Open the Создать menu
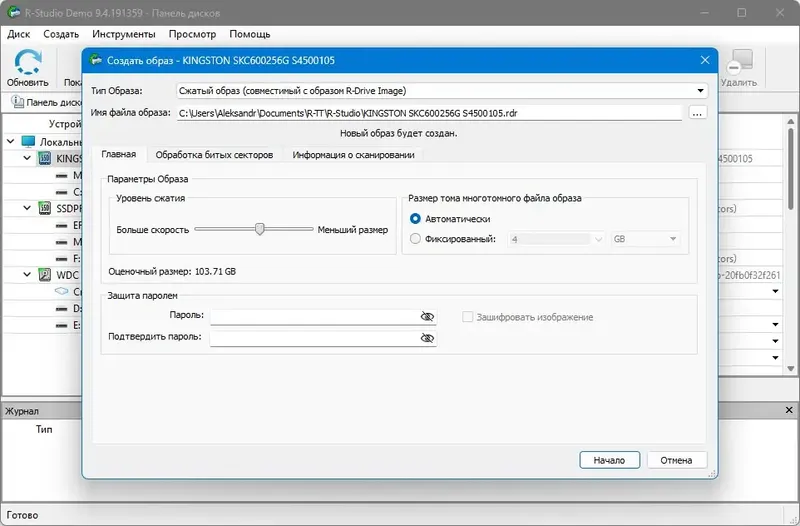Viewport: 800px width, 526px height. [x=61, y=34]
